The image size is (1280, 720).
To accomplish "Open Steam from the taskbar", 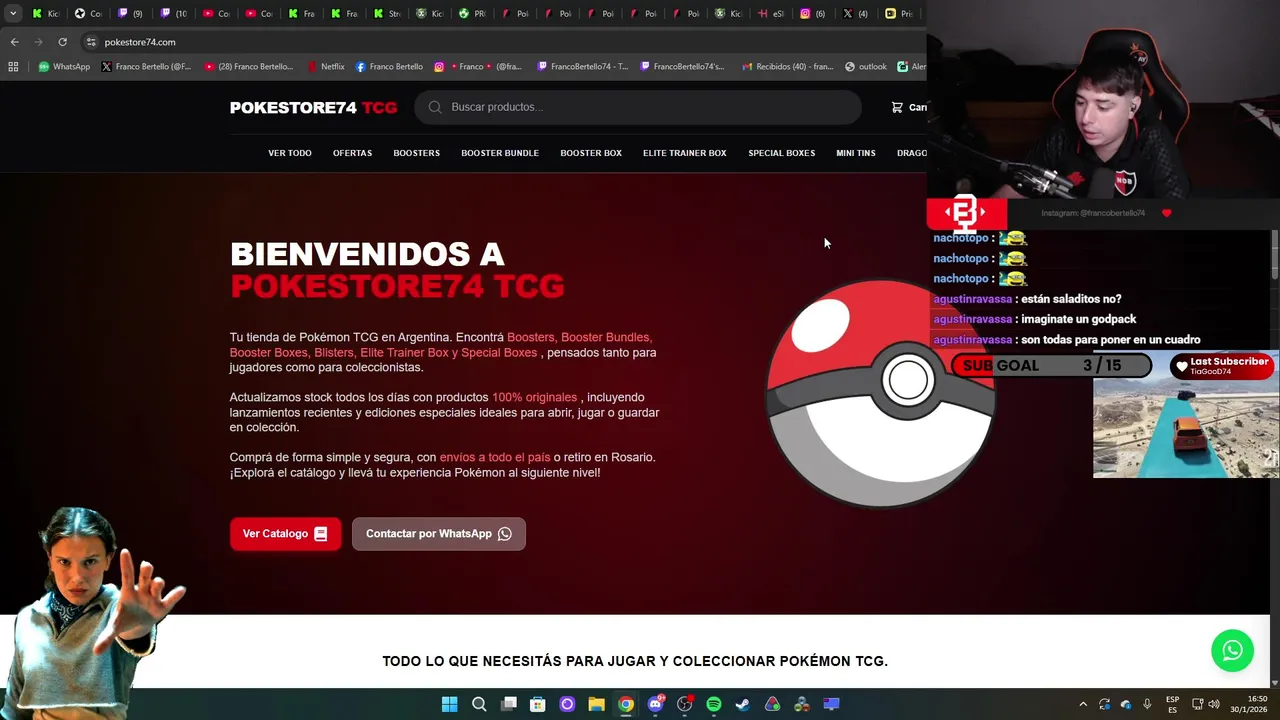I will pos(743,704).
